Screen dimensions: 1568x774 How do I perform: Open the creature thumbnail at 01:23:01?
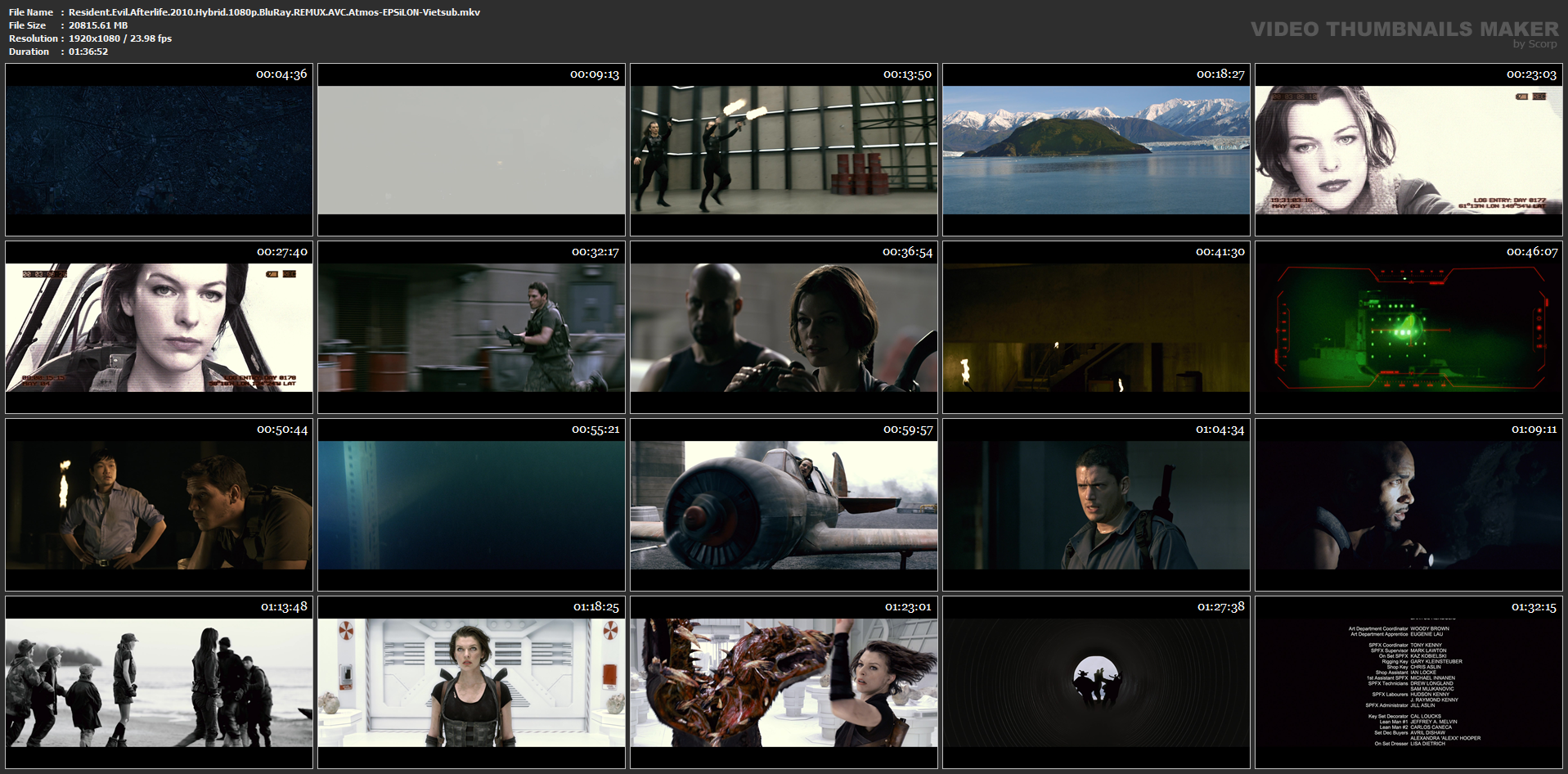pos(784,682)
